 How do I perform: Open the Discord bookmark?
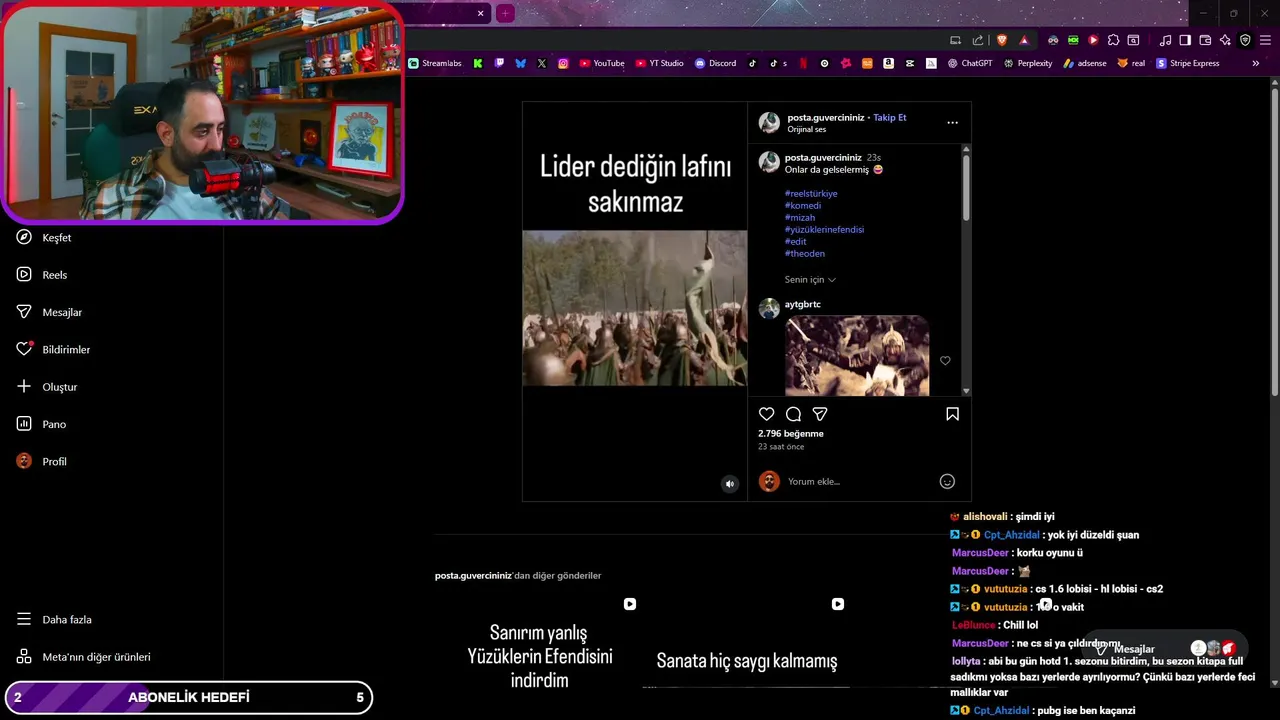point(715,63)
